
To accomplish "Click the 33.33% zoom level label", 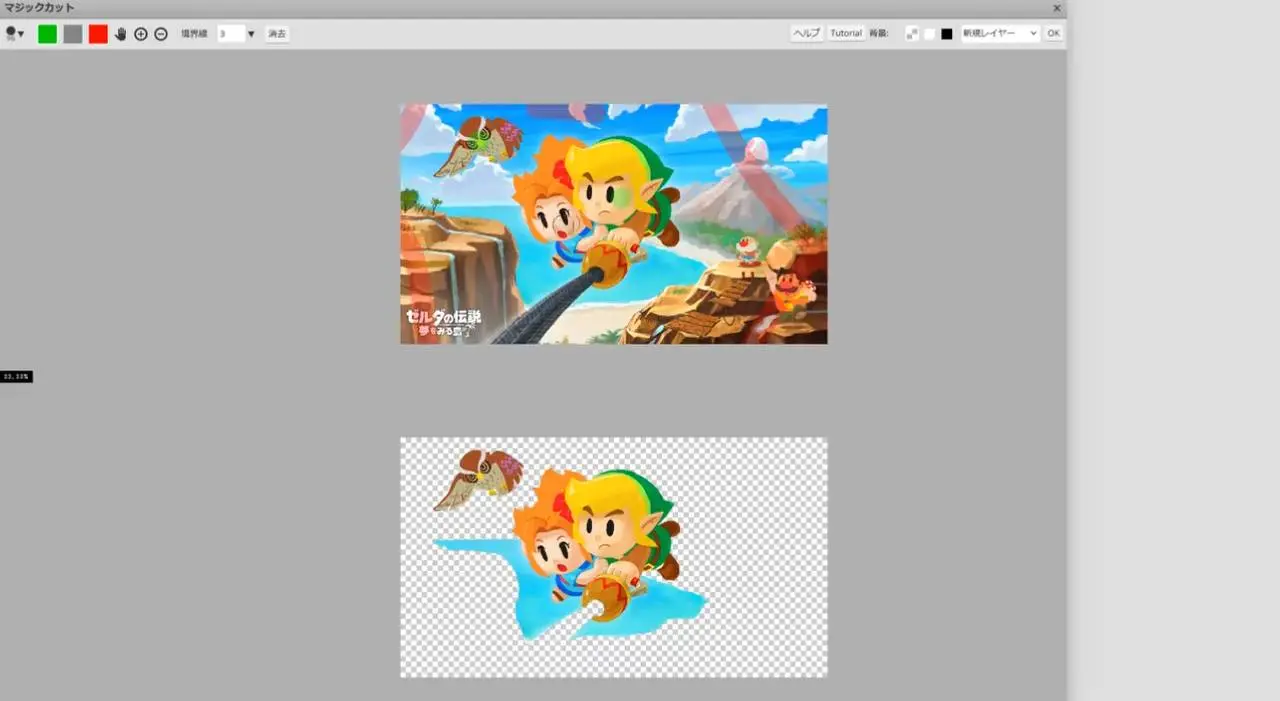I will pyautogui.click(x=16, y=376).
